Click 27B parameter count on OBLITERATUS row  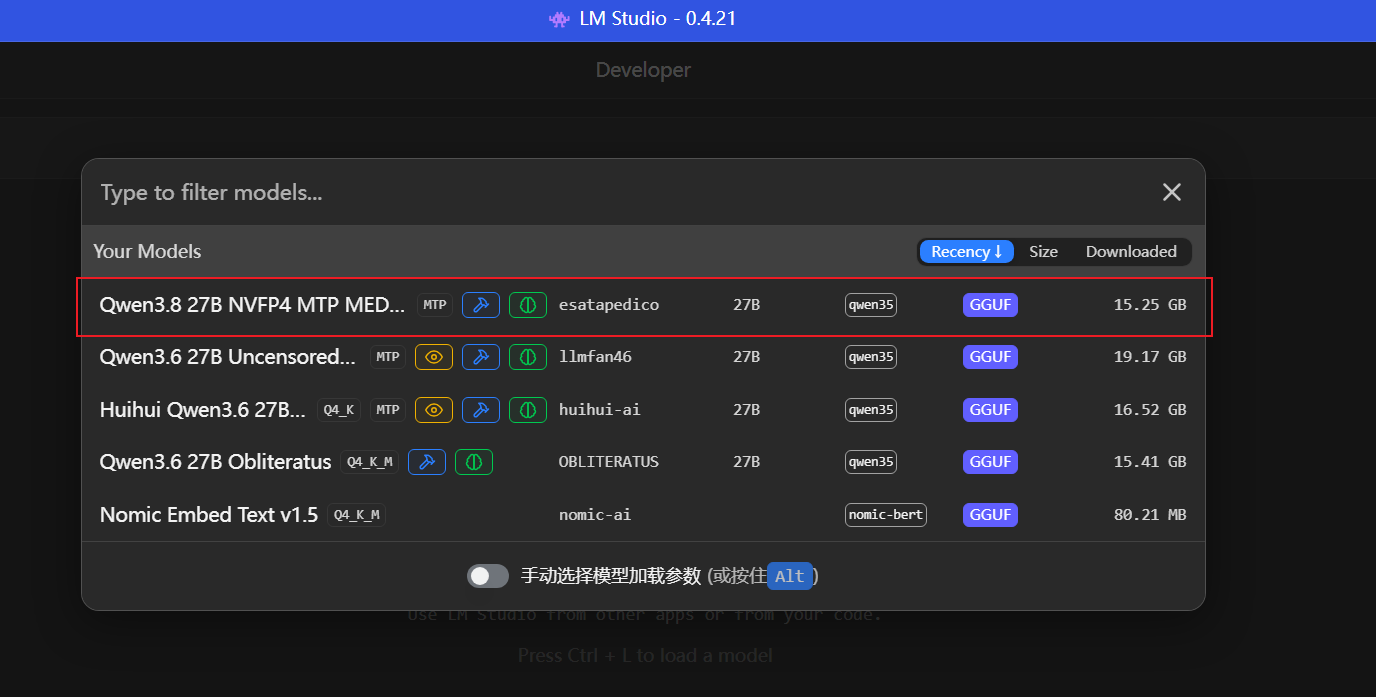pos(746,462)
